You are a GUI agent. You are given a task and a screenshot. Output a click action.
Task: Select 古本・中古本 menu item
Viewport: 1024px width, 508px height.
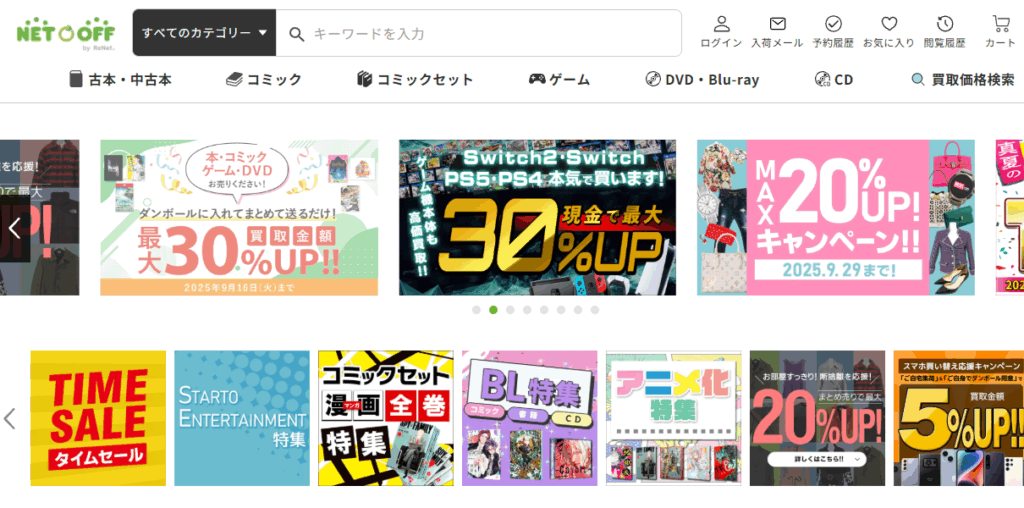(121, 80)
